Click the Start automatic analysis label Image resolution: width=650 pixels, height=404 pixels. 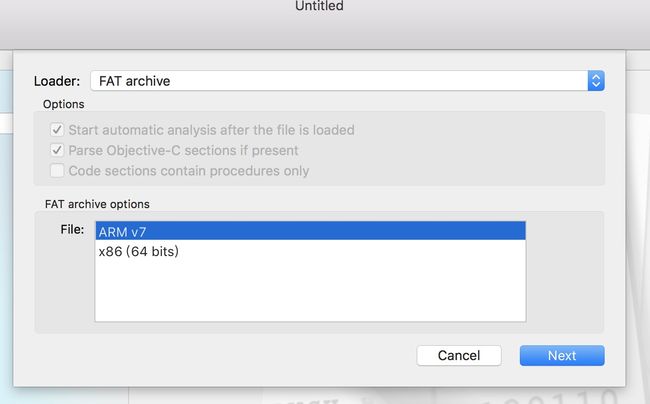point(211,130)
